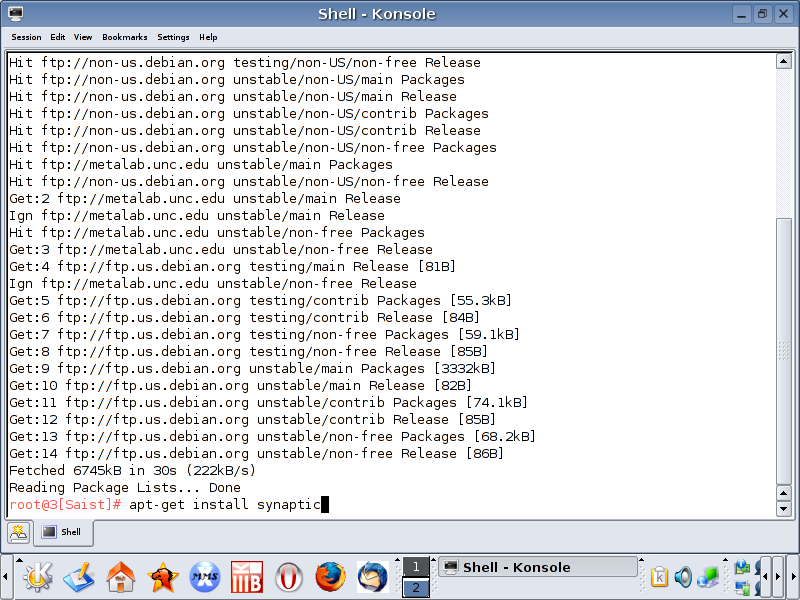Image resolution: width=800 pixels, height=600 pixels.
Task: Switch to virtual desktop 1 in pager
Action: tap(416, 567)
